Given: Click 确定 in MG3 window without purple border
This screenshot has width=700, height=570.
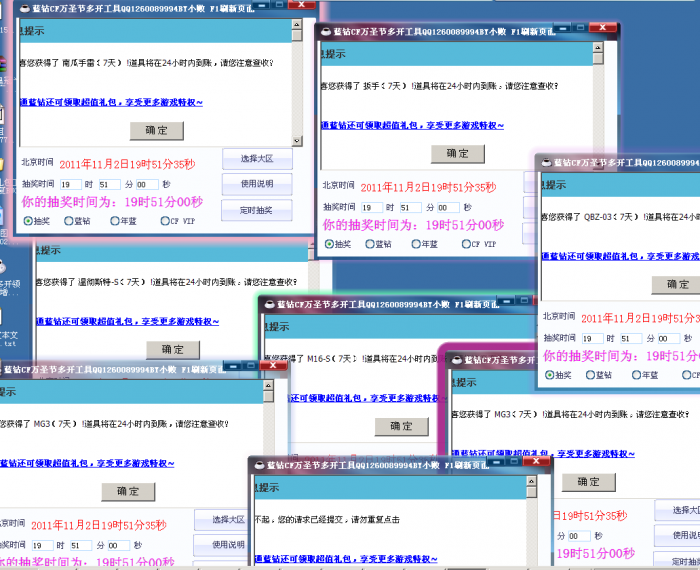Looking at the screenshot, I should [x=128, y=491].
